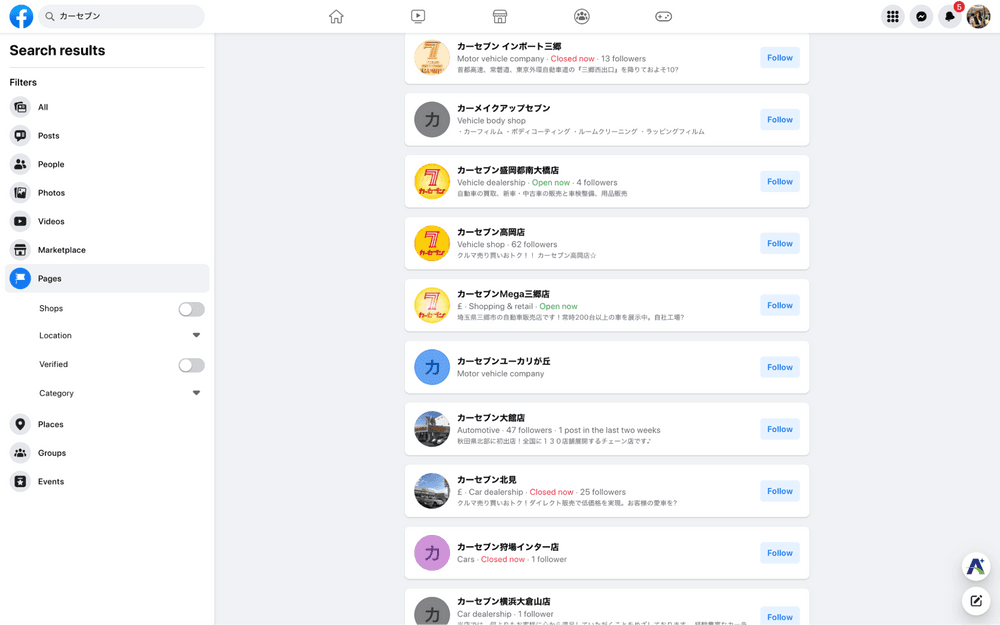
Task: Open the Messenger icon
Action: tap(921, 17)
